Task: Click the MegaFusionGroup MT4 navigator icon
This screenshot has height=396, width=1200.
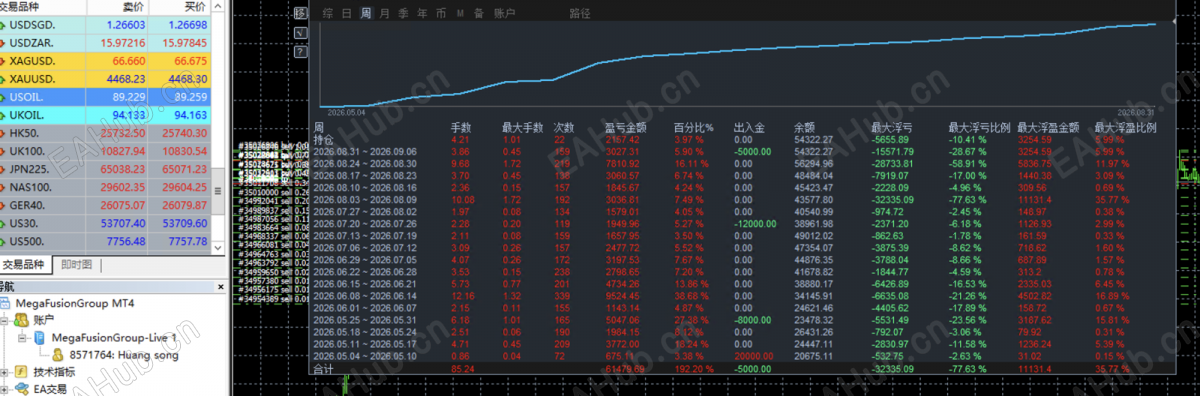Action: pyautogui.click(x=6, y=303)
